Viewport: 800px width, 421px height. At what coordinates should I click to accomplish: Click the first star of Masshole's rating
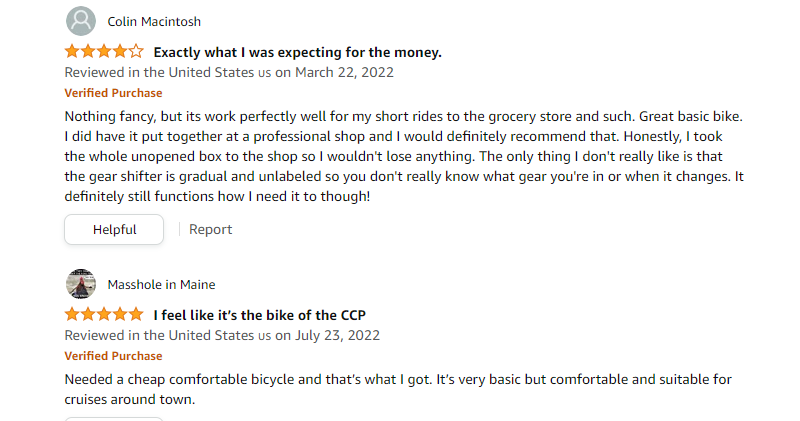(72, 315)
